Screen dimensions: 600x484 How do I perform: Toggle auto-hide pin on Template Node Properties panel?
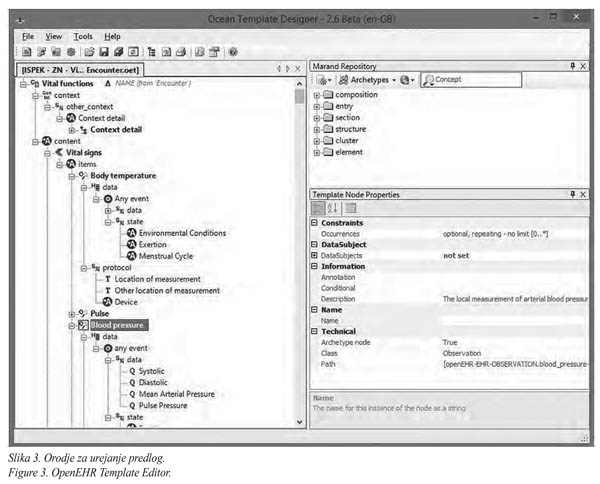coord(573,194)
